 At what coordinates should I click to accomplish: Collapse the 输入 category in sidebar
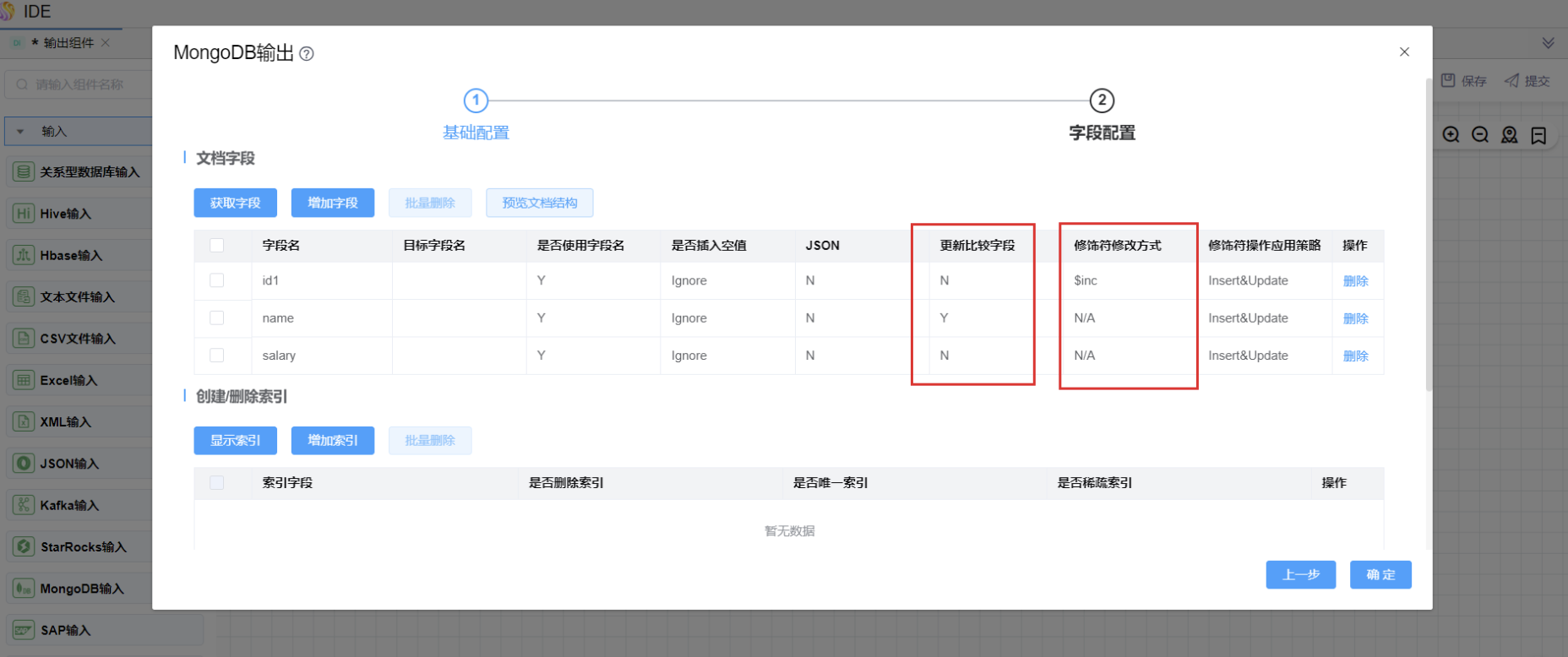pos(20,132)
